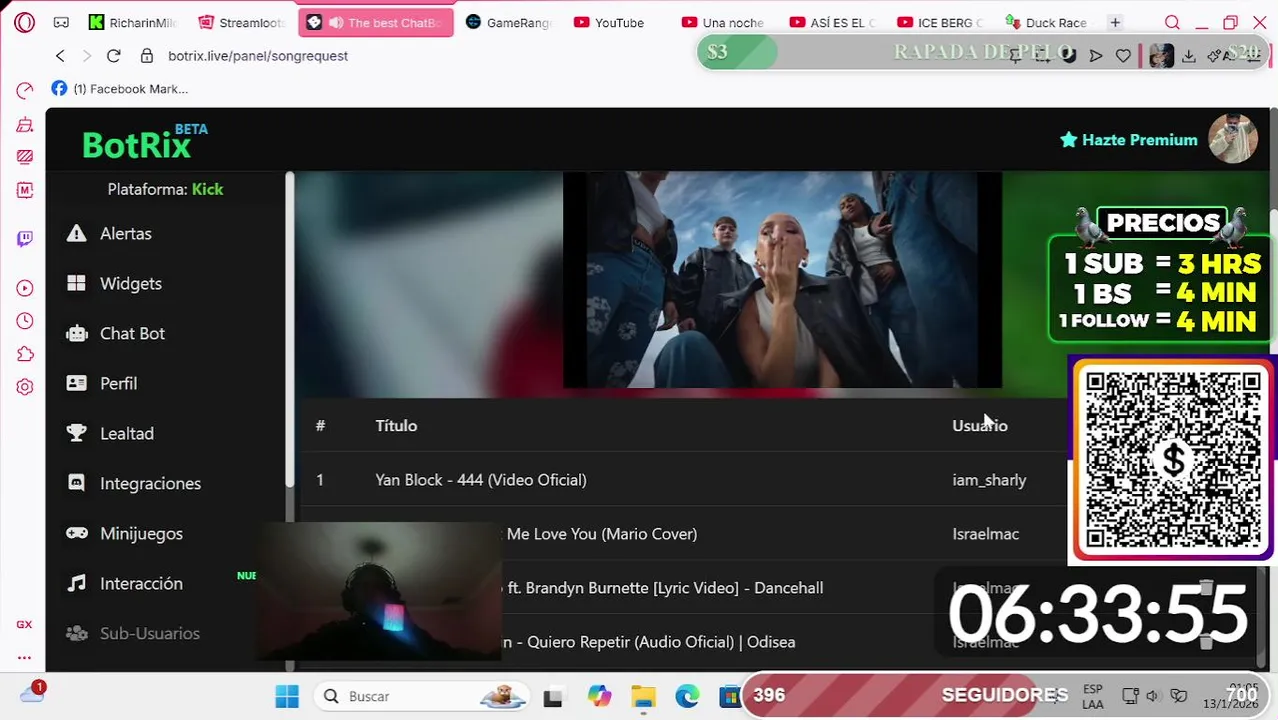The image size is (1278, 720).
Task: Open the Sub-Usuarios people icon
Action: coord(76,633)
